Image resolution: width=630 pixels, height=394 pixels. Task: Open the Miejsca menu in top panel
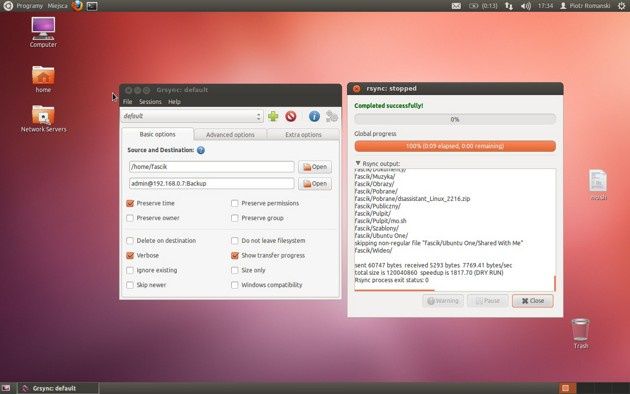(x=57, y=6)
